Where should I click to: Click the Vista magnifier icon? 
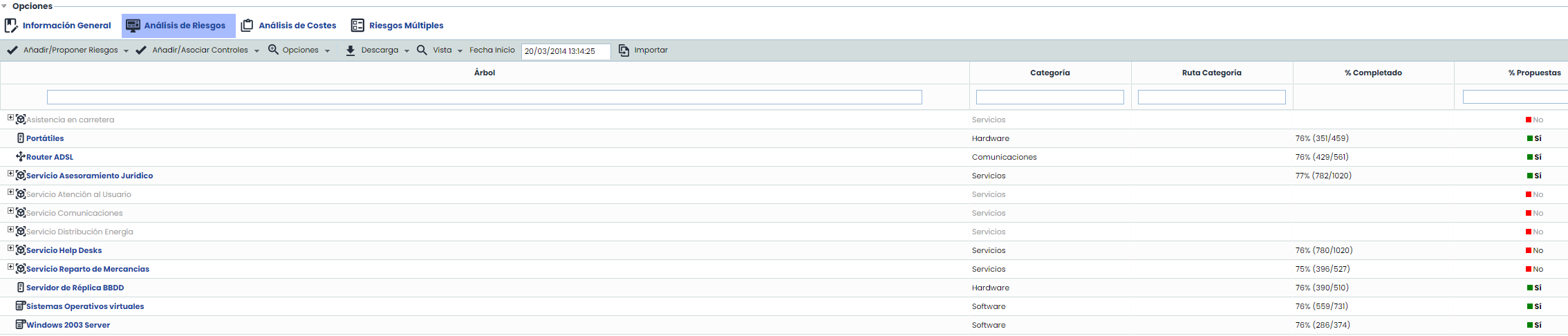tap(422, 50)
